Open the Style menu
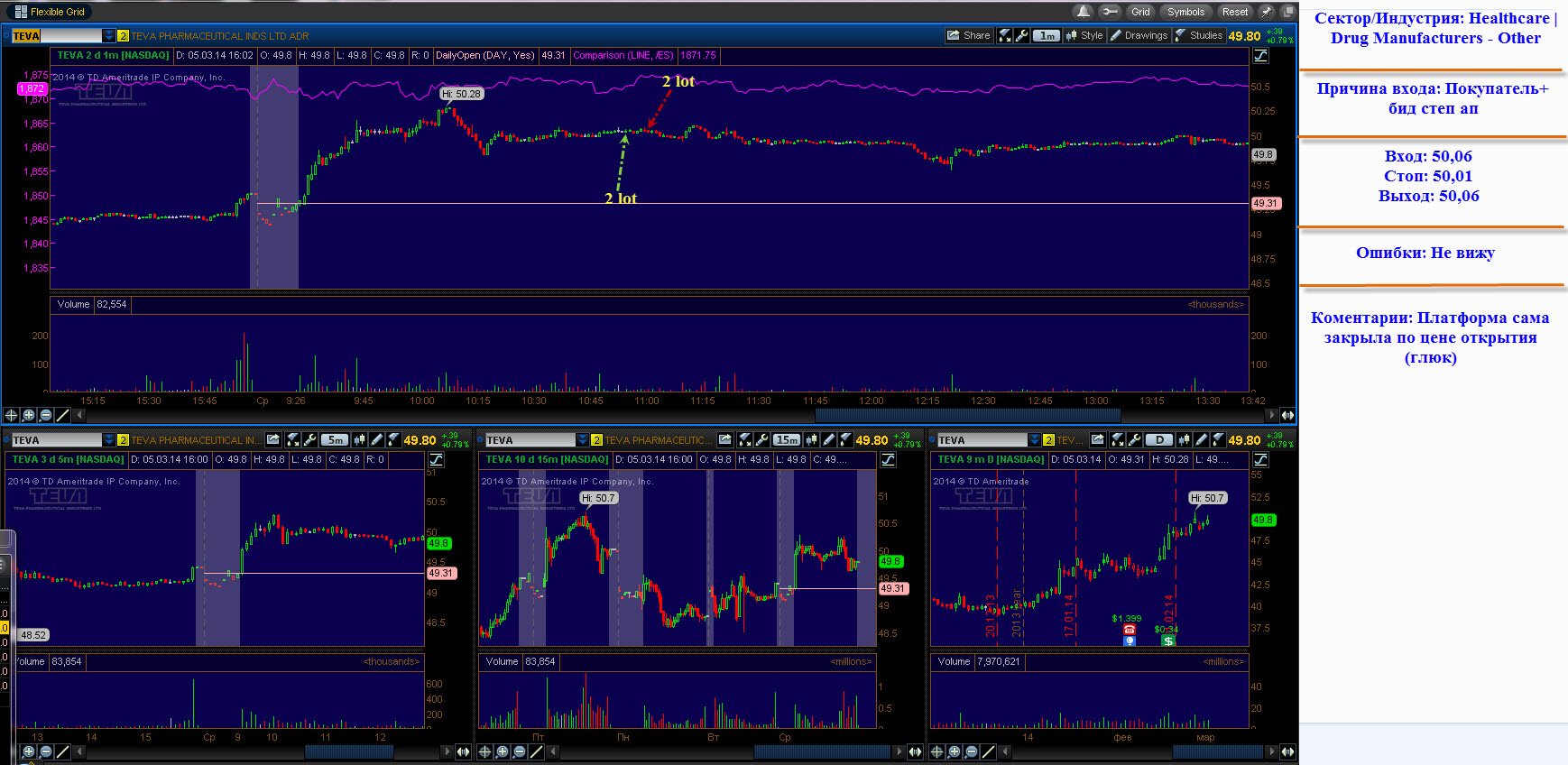Viewport: 1568px width, 765px height. point(1084,36)
